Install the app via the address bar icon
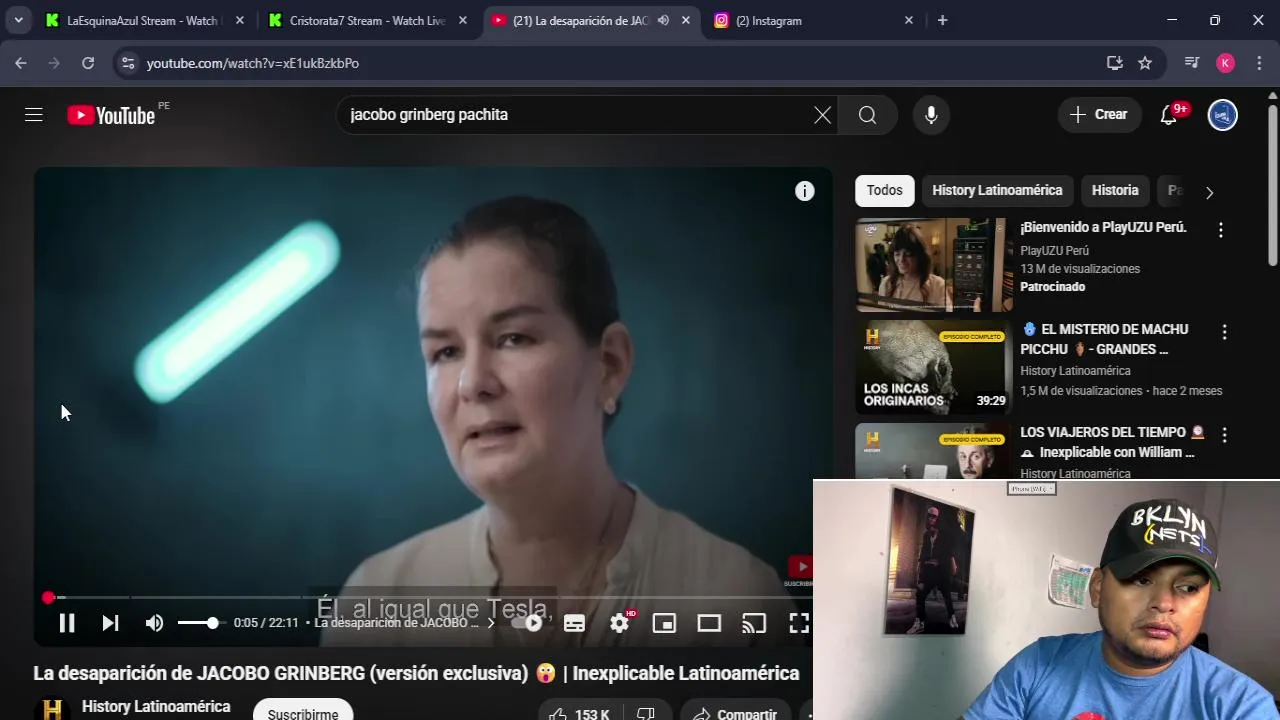Image resolution: width=1280 pixels, height=720 pixels. point(1115,63)
